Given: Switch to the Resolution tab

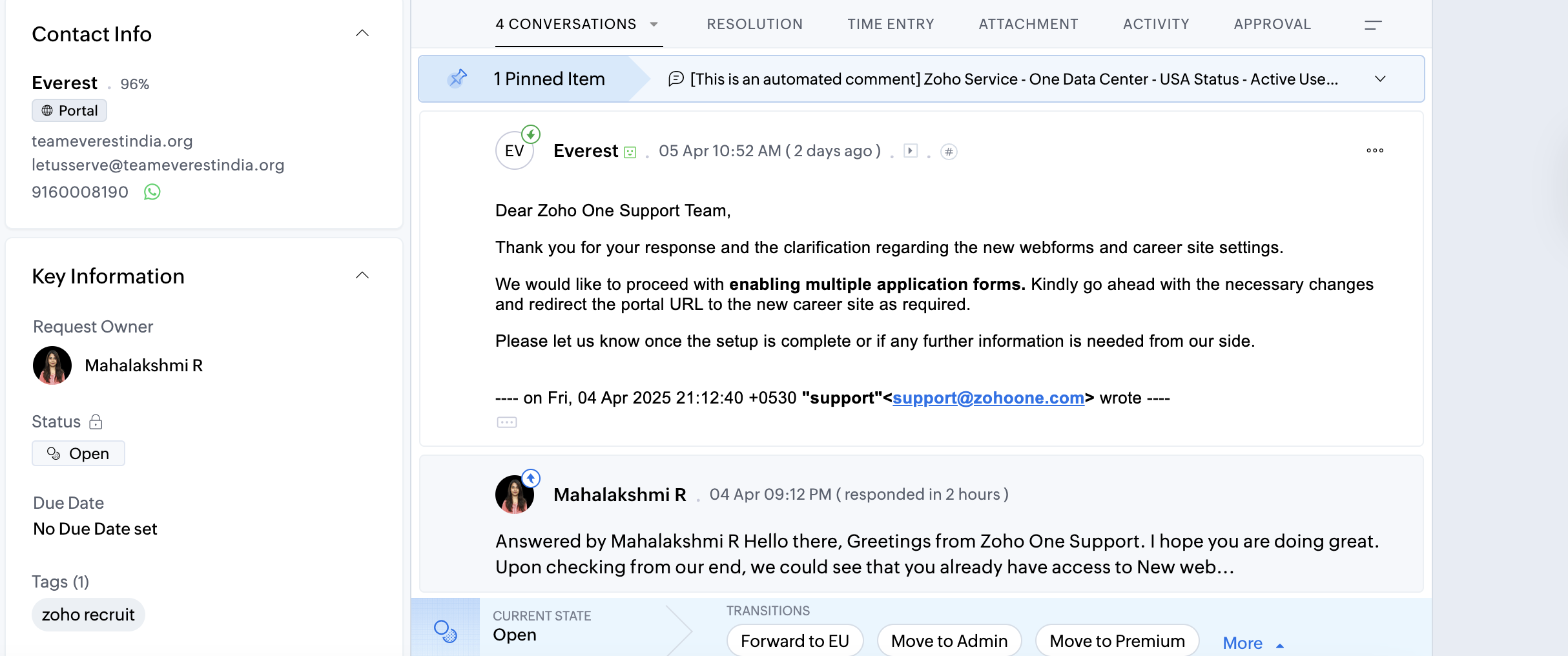Looking at the screenshot, I should pyautogui.click(x=754, y=24).
